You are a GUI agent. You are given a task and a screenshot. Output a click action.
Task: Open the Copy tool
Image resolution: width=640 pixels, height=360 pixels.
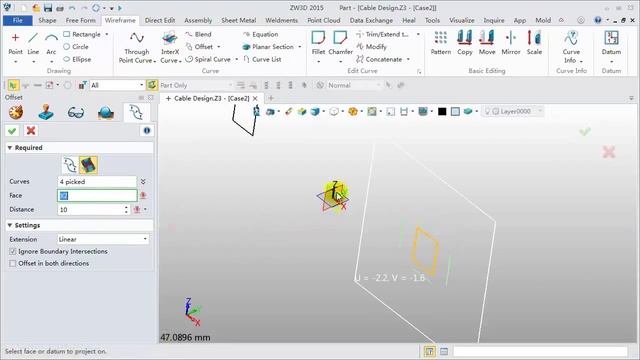(x=464, y=43)
